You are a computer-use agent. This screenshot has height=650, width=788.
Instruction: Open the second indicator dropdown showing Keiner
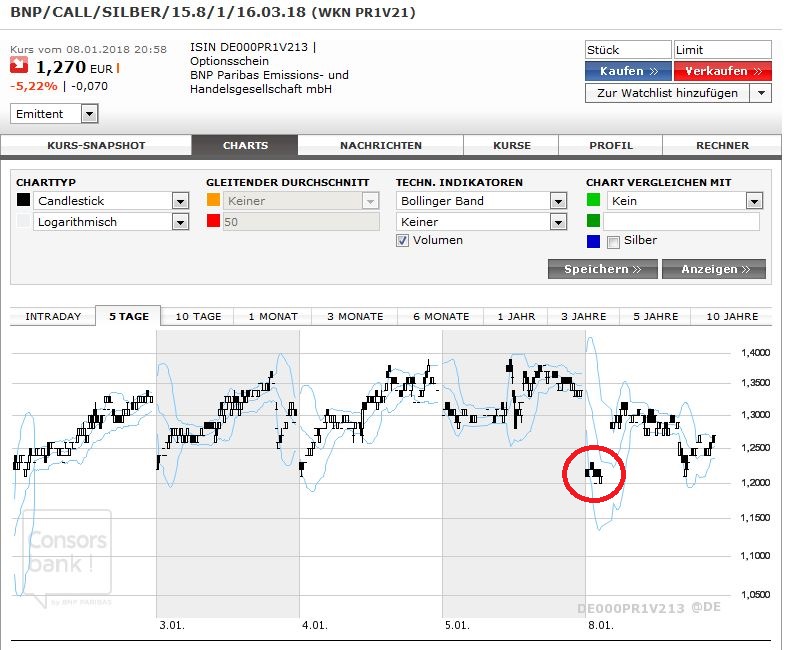(481, 222)
